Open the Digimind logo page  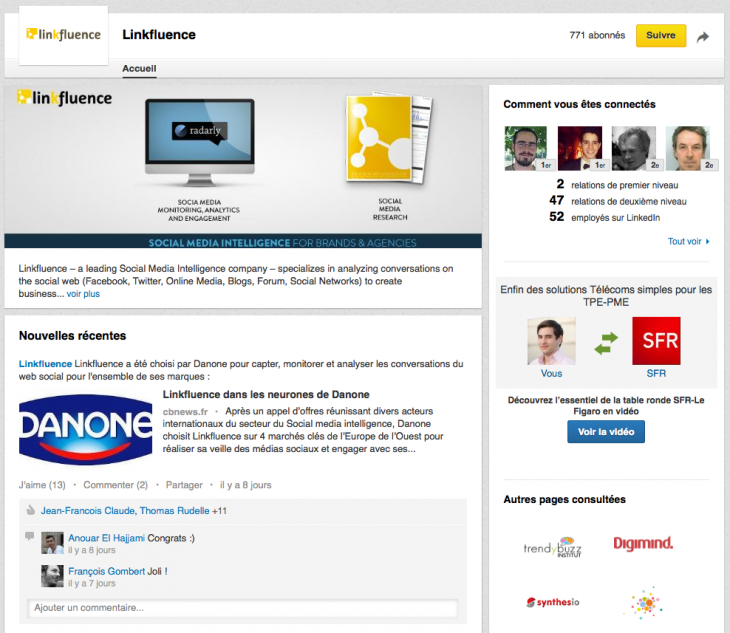(643, 543)
